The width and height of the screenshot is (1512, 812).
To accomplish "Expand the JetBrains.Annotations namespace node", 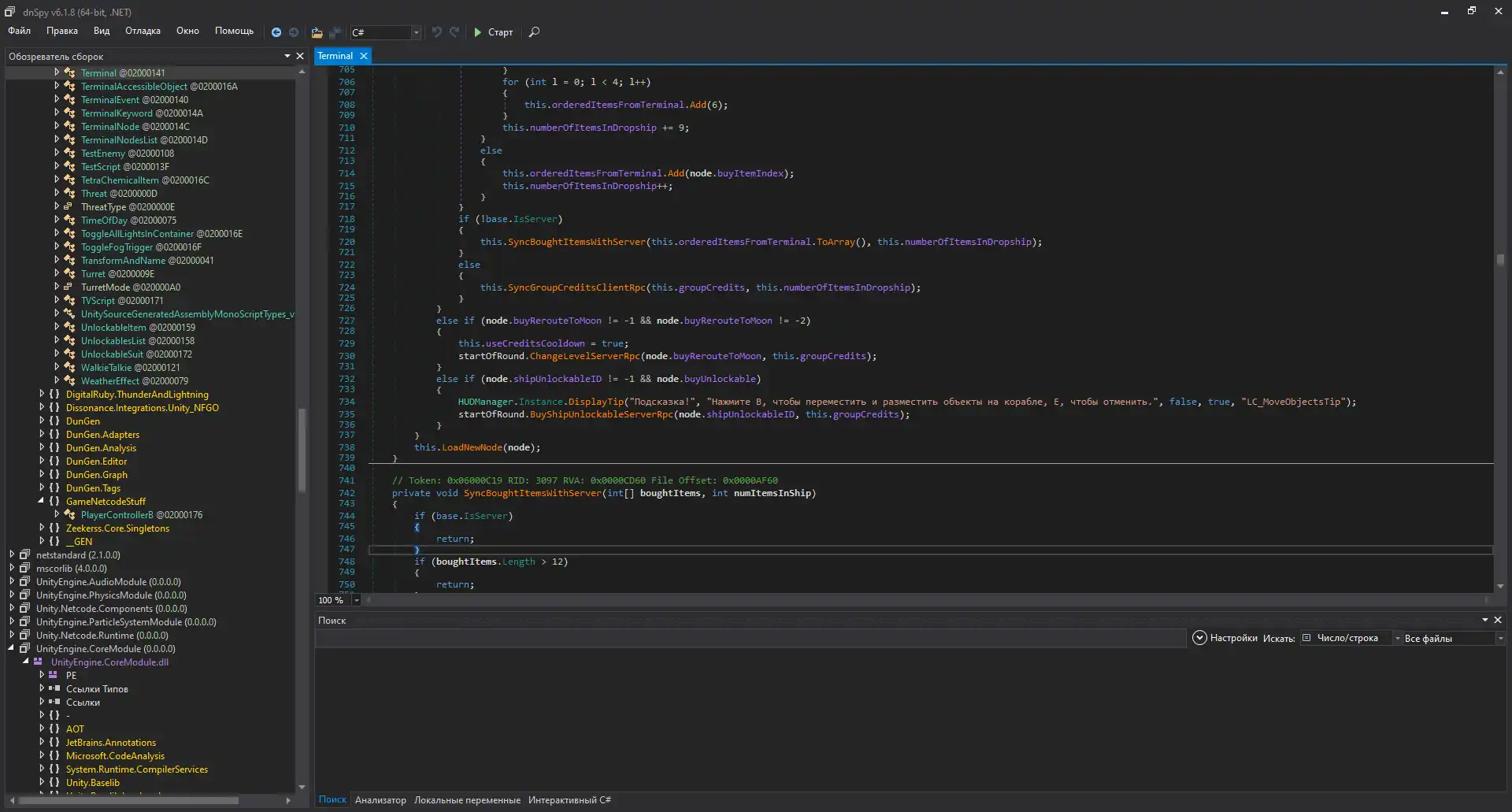I will 41,743.
